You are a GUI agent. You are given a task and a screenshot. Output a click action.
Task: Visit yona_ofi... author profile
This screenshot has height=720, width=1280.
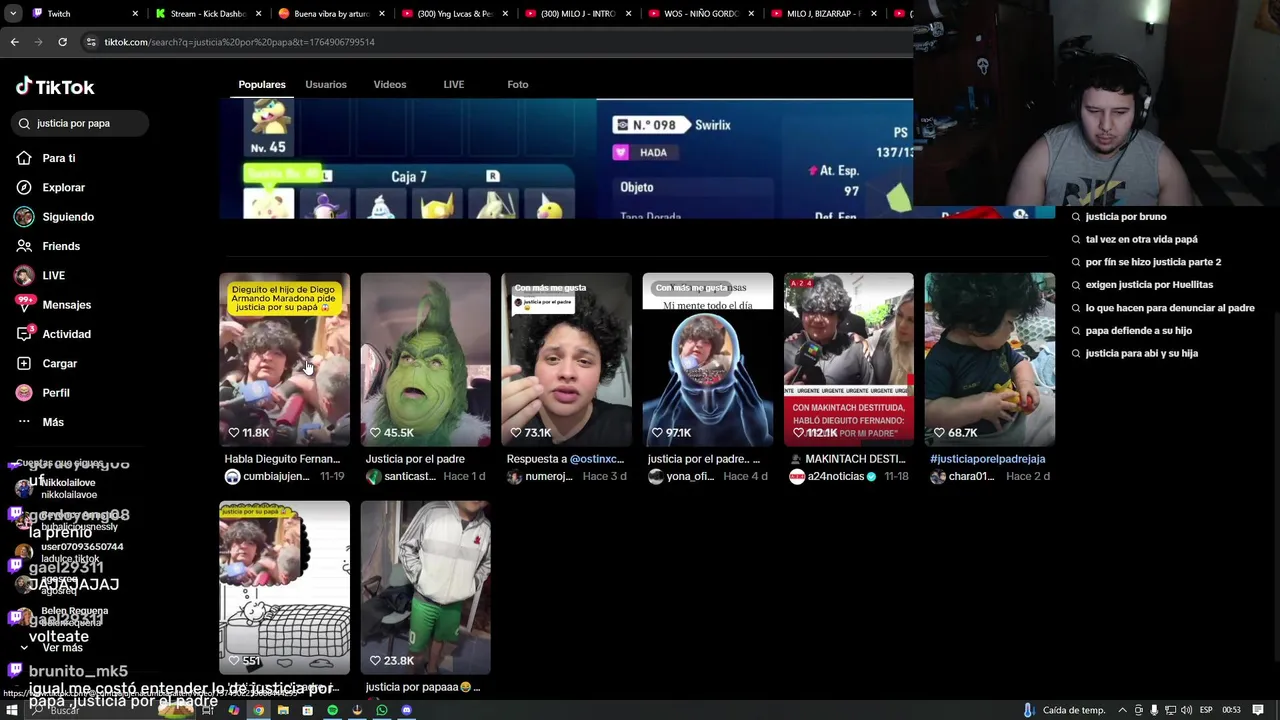click(681, 477)
